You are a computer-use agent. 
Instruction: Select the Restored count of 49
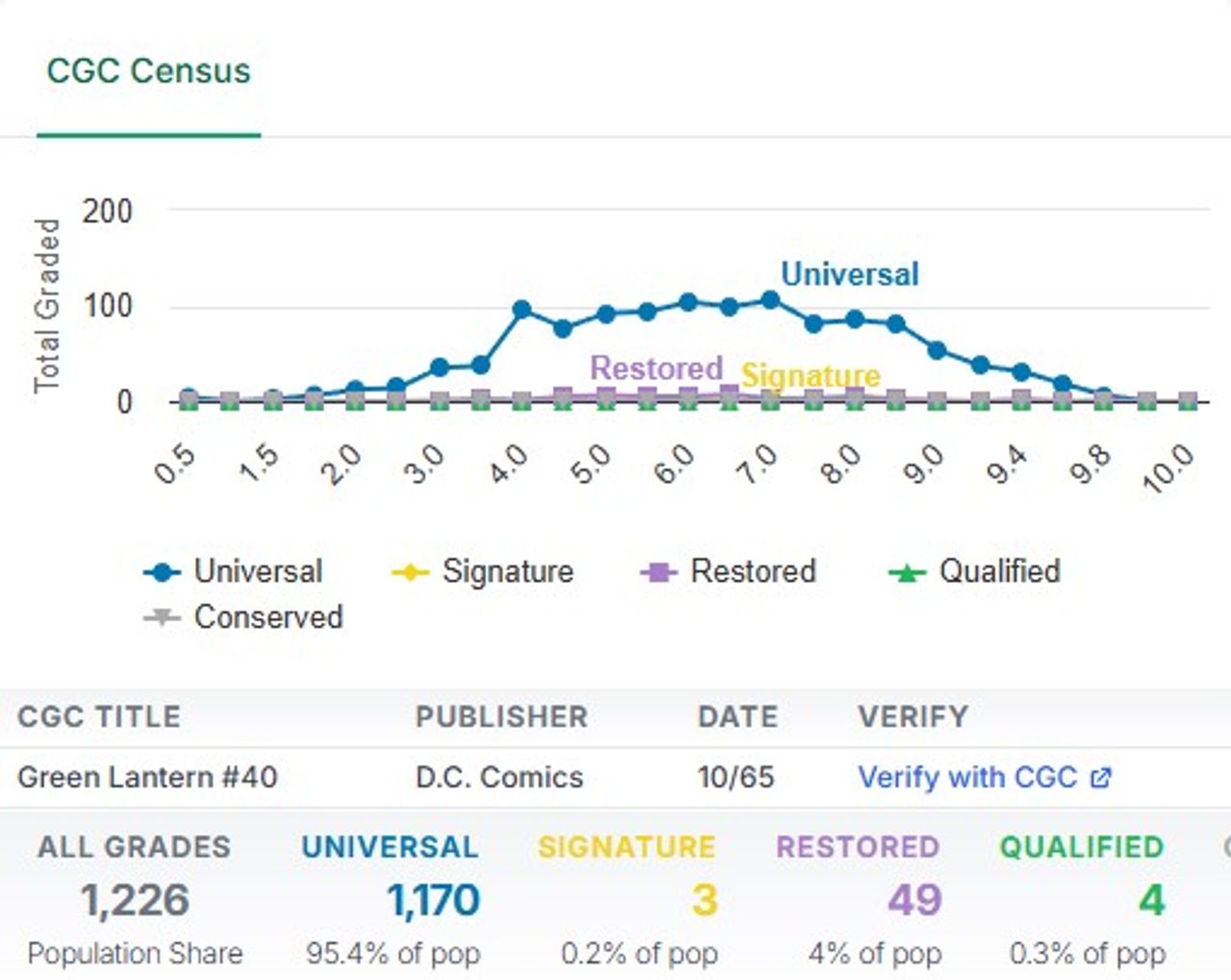pos(915,901)
